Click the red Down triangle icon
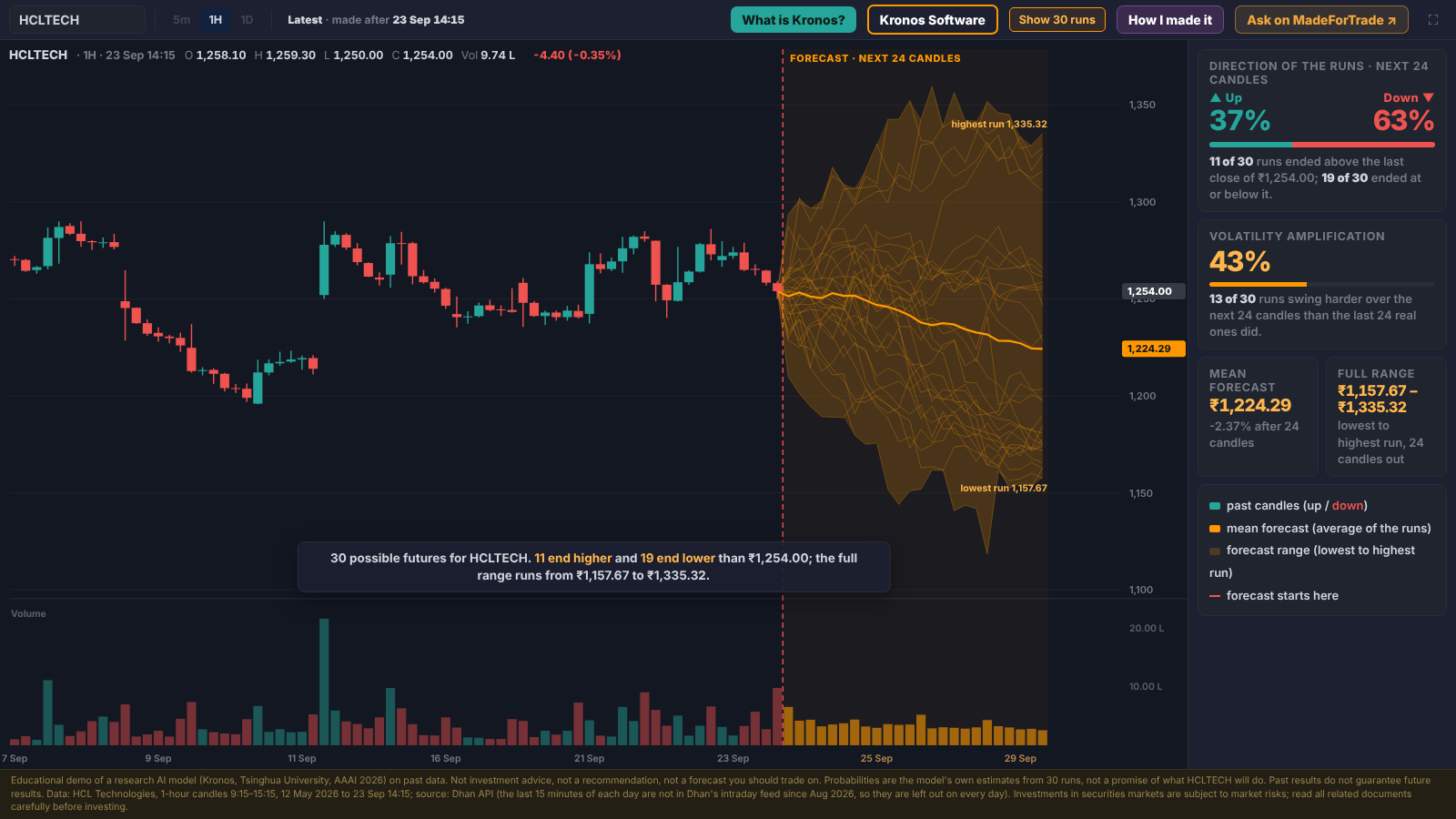Screen dimensions: 1456x819 coord(1428,97)
